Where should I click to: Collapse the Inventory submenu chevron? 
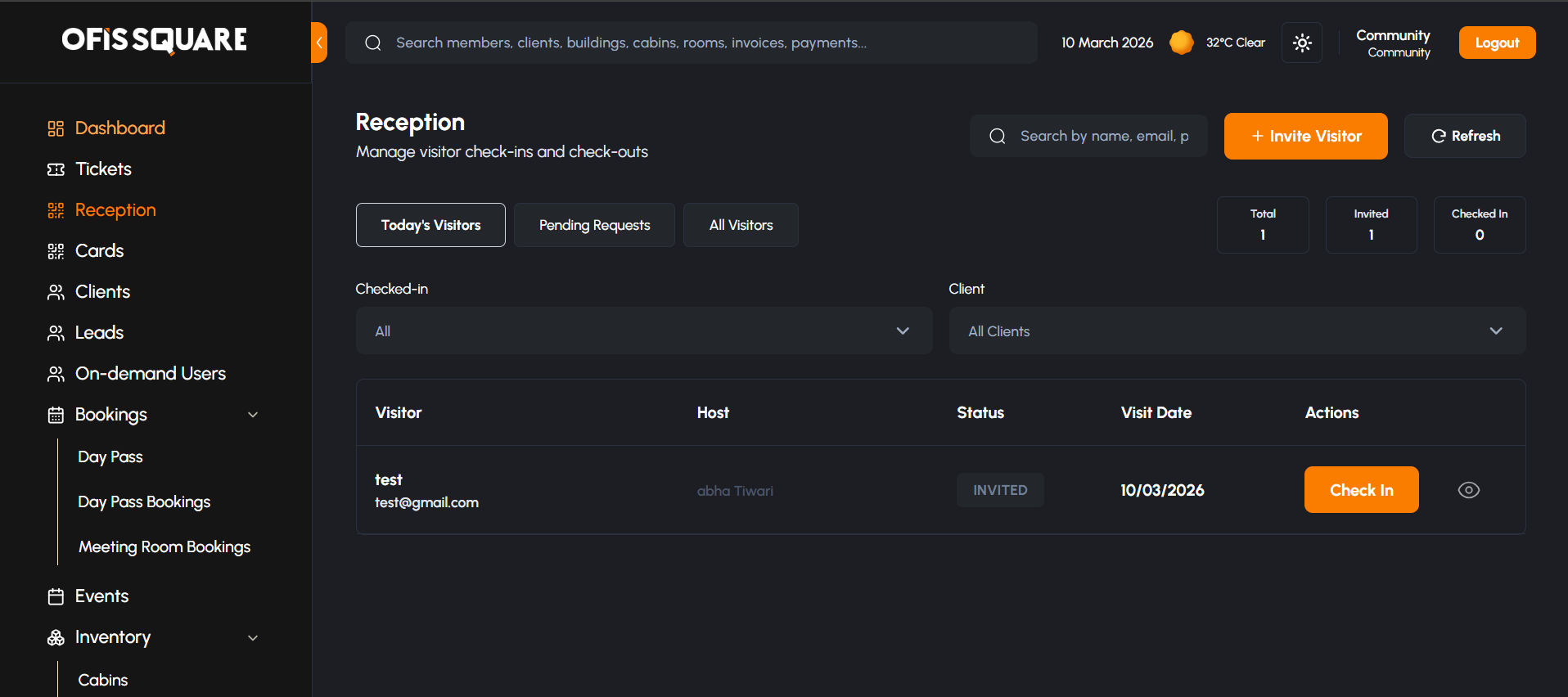tap(253, 638)
